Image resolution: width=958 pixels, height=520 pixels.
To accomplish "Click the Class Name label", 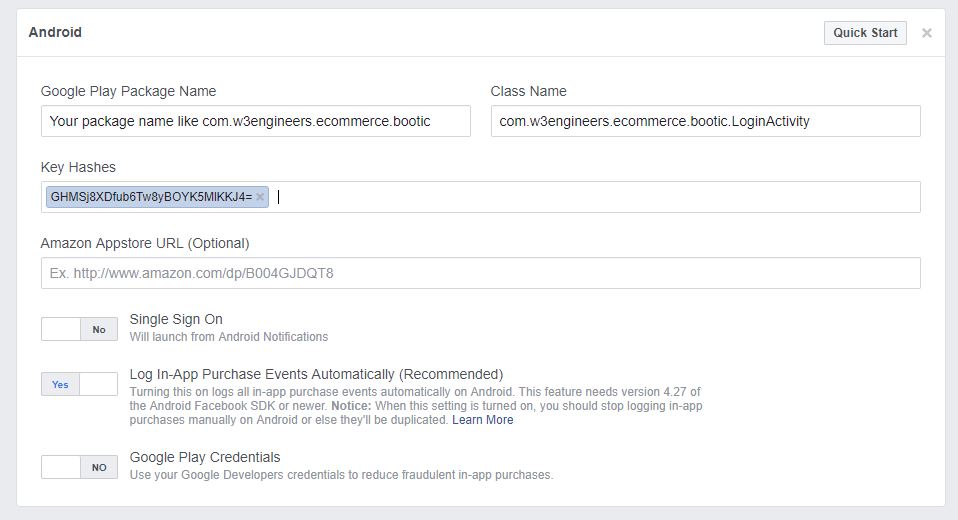I will pos(528,91).
